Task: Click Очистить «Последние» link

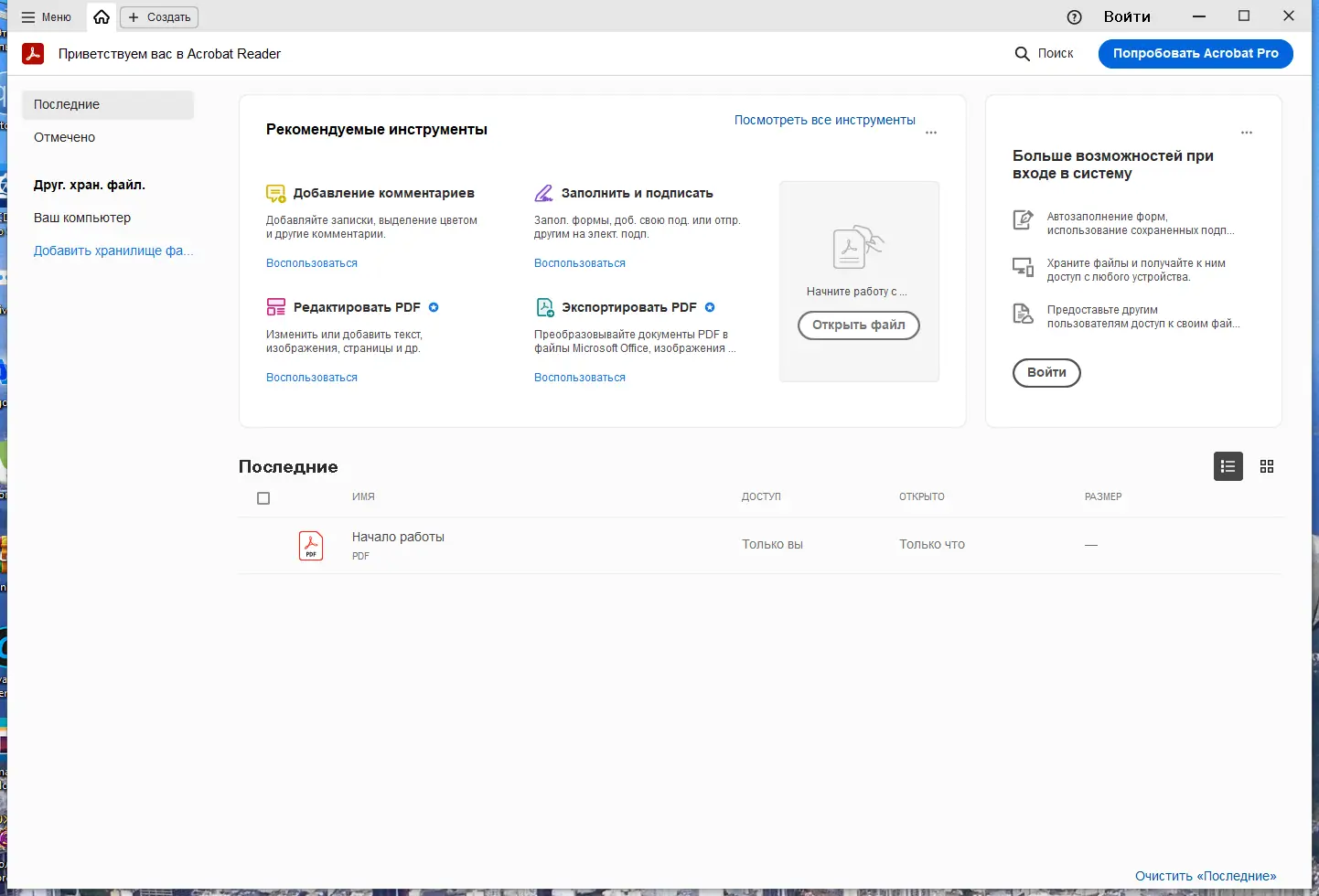Action: click(x=1206, y=876)
